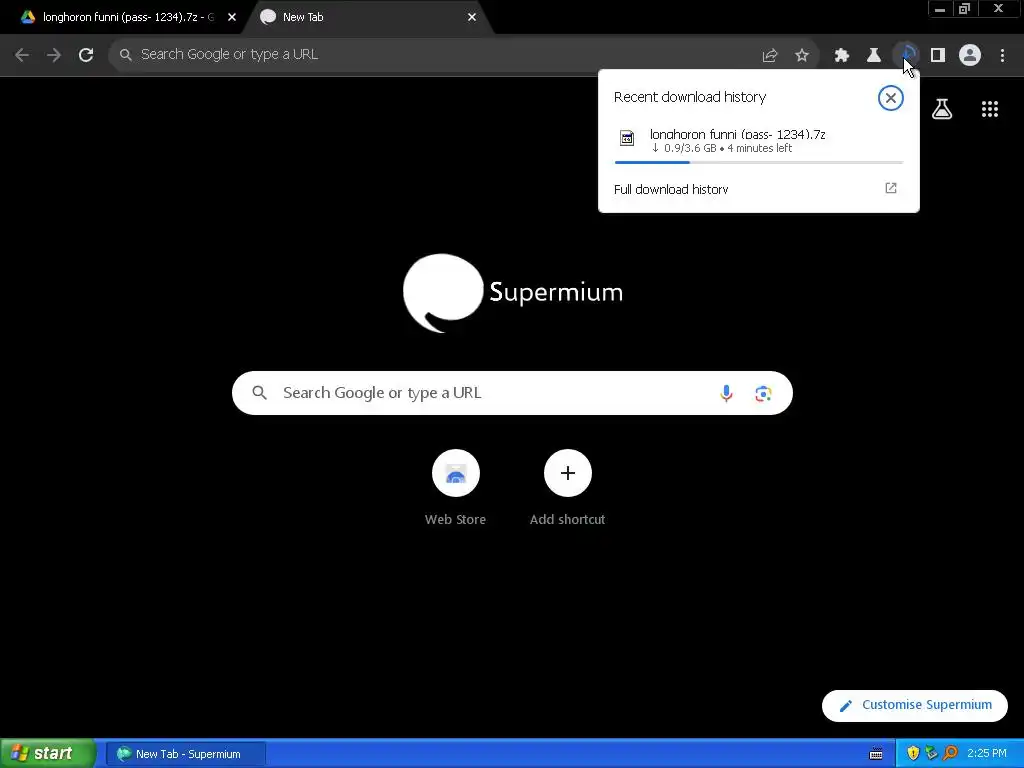
Task: Reload the current page
Action: pyautogui.click(x=86, y=55)
